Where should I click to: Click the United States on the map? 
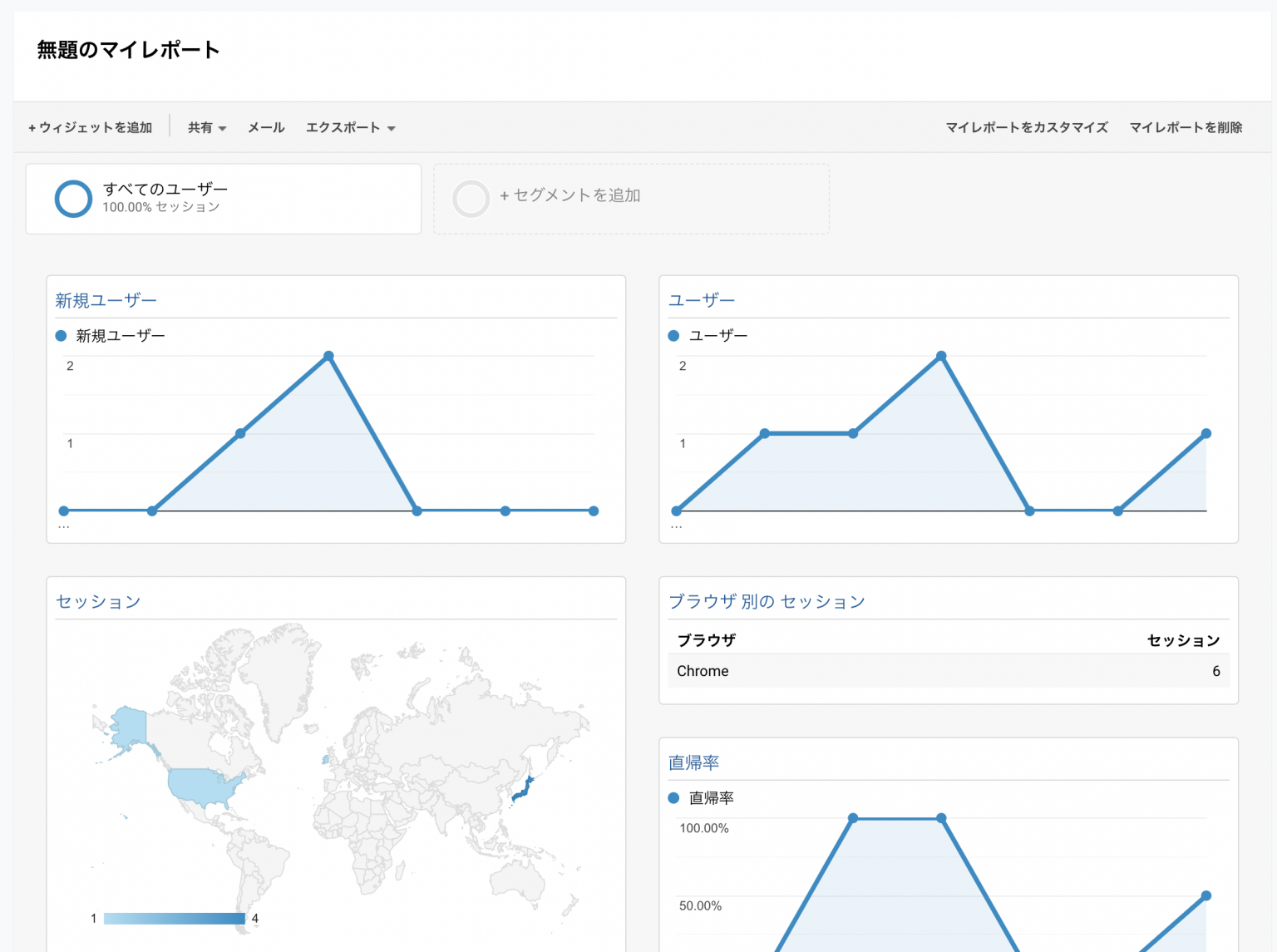pyautogui.click(x=204, y=786)
